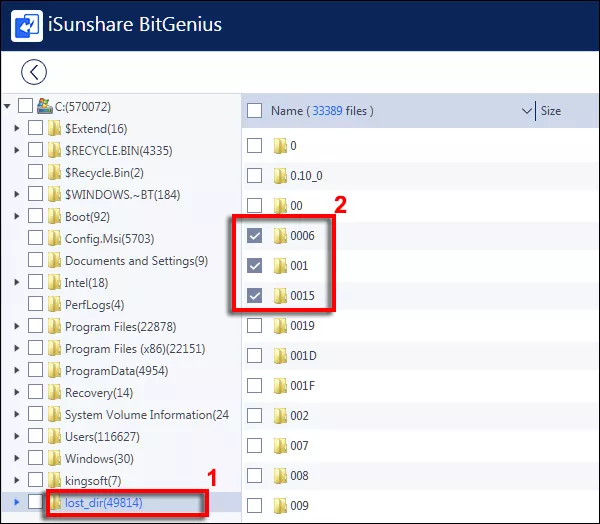
Task: Uncheck the 0015 folder checkbox
Action: point(254,295)
